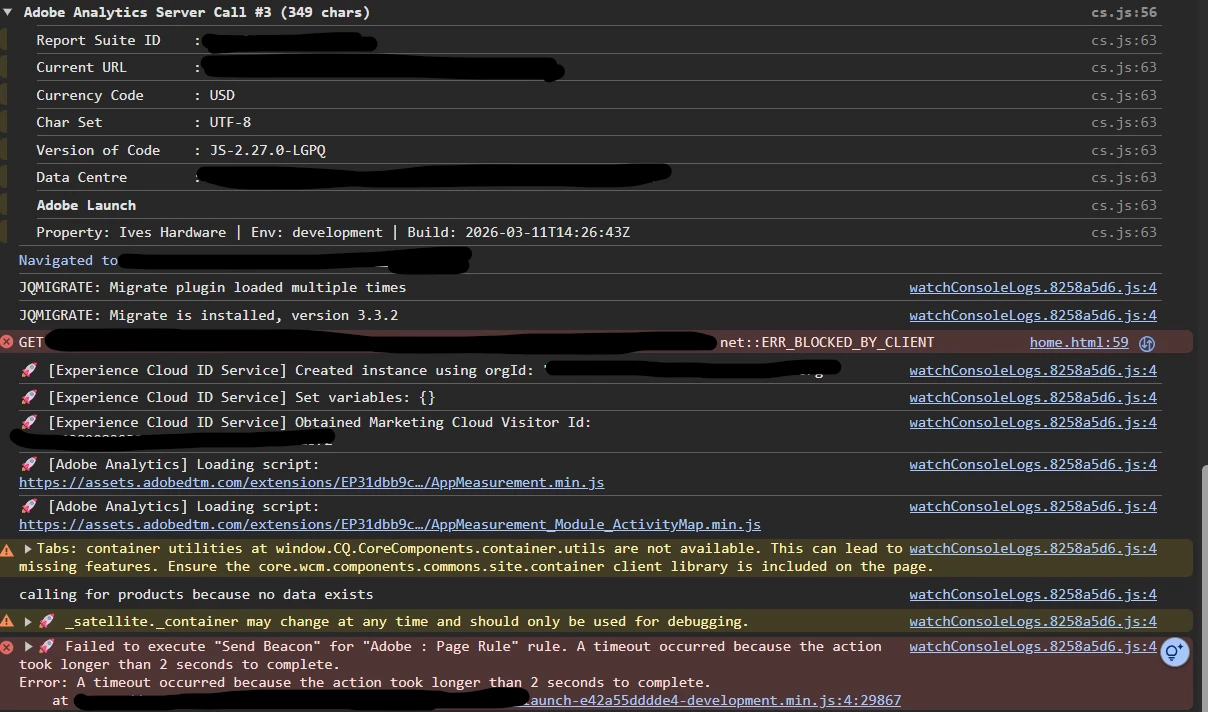
Task: Select the 'JS-2.27.0-LGPQ' version value
Action: pos(267,150)
